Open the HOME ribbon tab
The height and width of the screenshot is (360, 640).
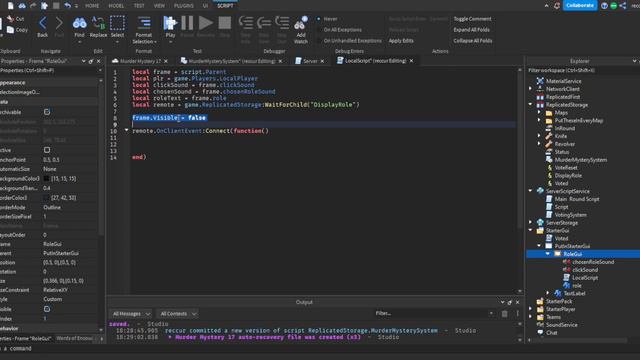pyautogui.click(x=92, y=6)
